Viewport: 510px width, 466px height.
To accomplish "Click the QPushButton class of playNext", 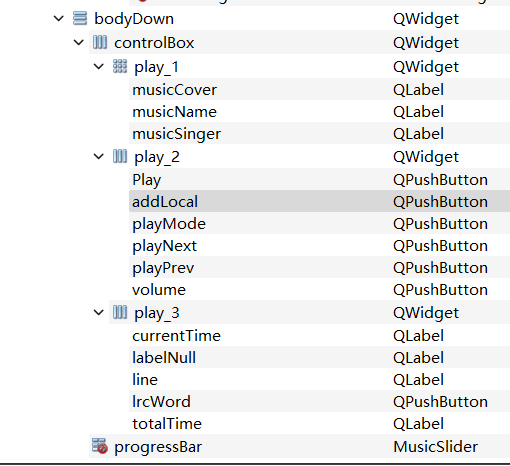I will coord(440,245).
